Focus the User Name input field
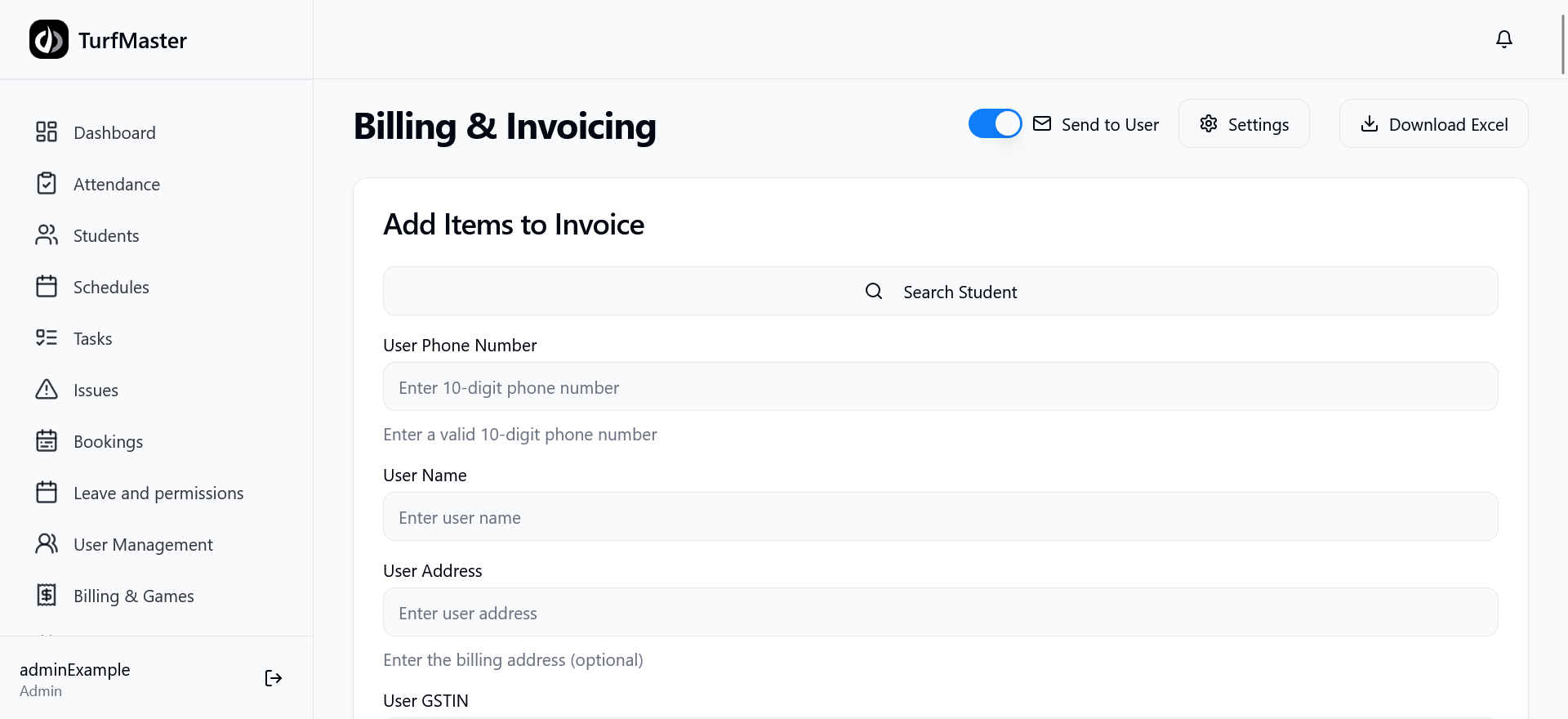This screenshot has height=719, width=1568. click(x=941, y=517)
